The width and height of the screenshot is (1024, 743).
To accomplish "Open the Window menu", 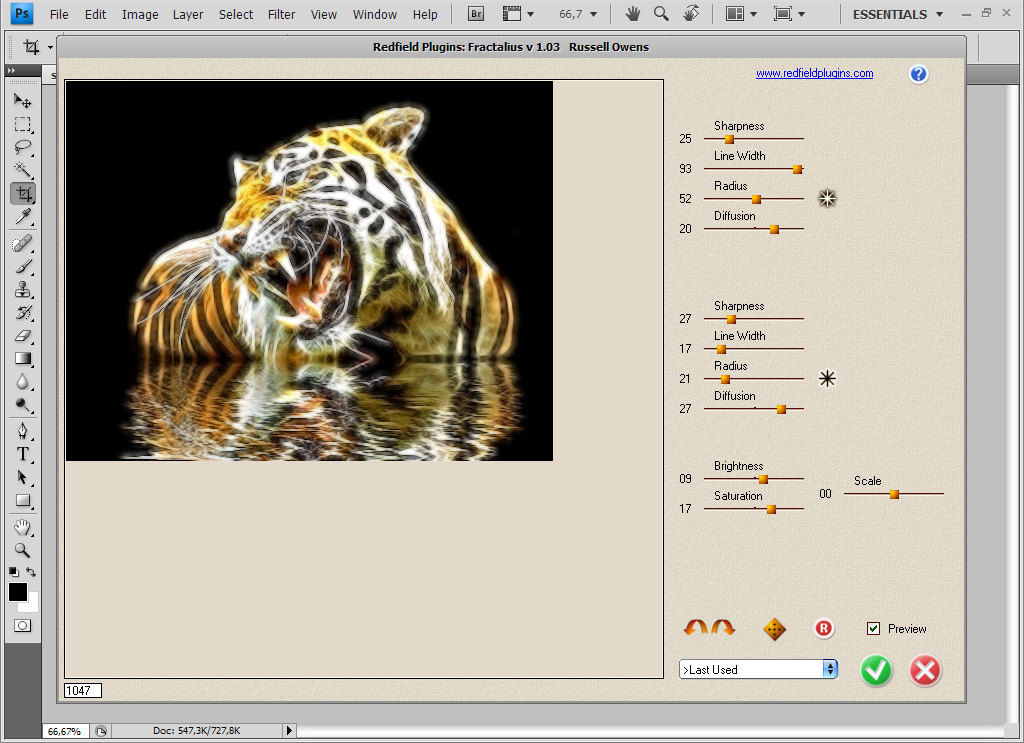I will pos(374,14).
